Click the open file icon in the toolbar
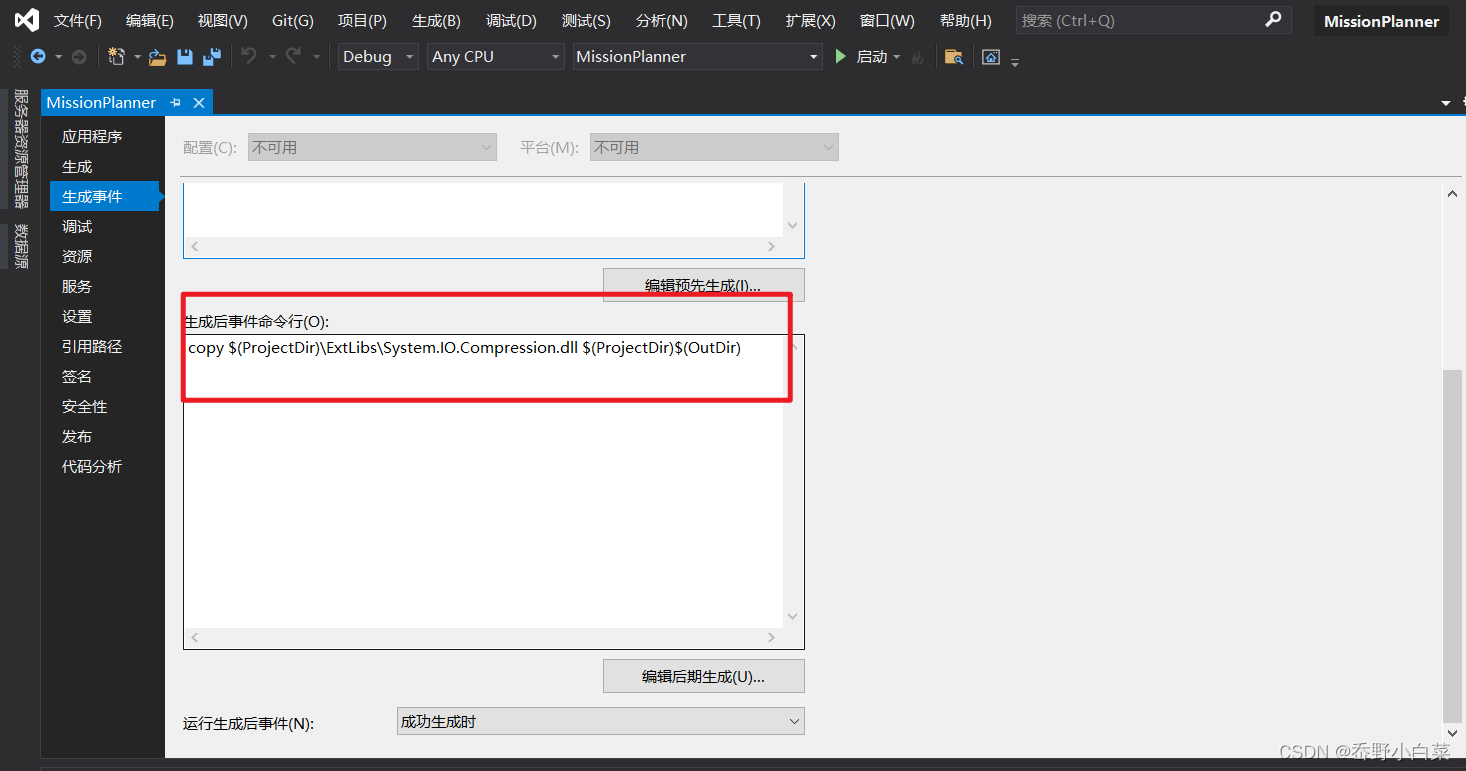Image resolution: width=1466 pixels, height=771 pixels. tap(158, 57)
